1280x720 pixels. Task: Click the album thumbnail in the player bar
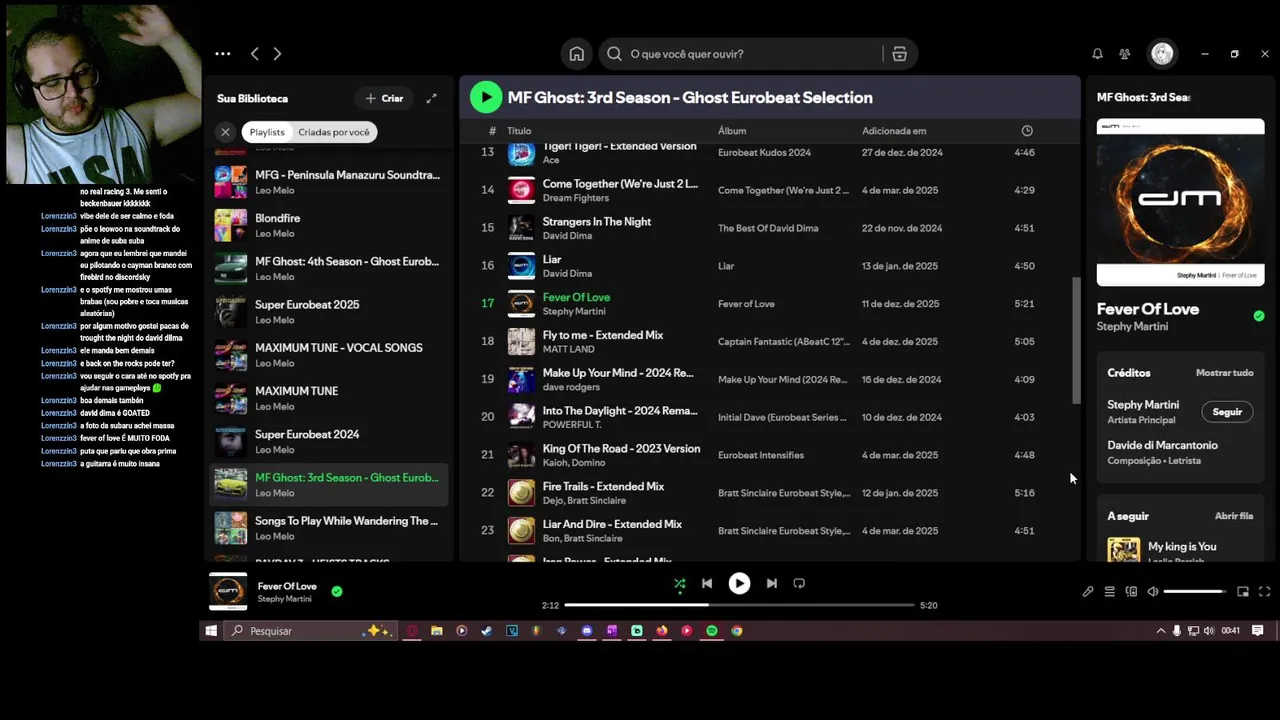pyautogui.click(x=228, y=591)
